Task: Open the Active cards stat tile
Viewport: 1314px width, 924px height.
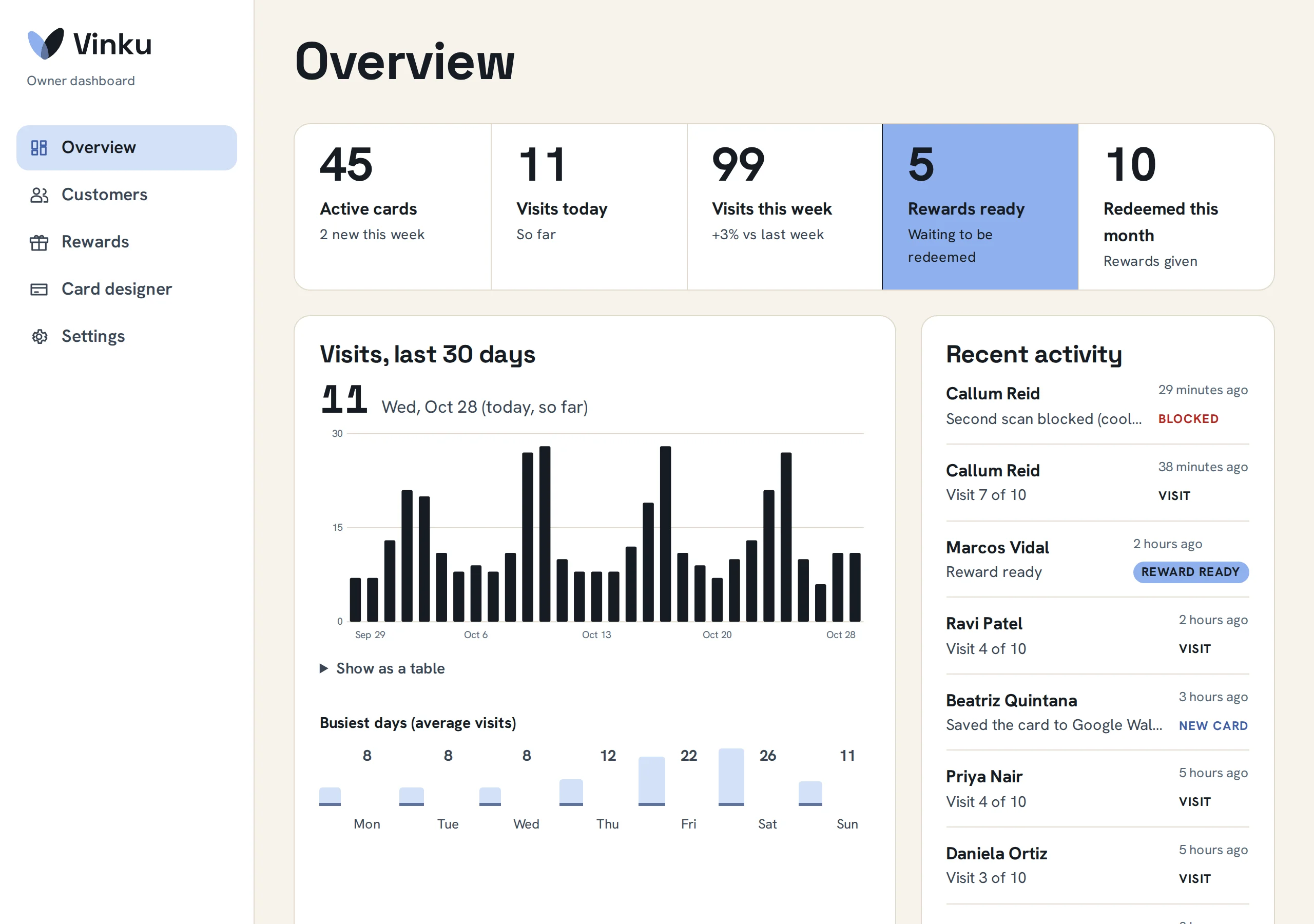Action: click(x=393, y=207)
